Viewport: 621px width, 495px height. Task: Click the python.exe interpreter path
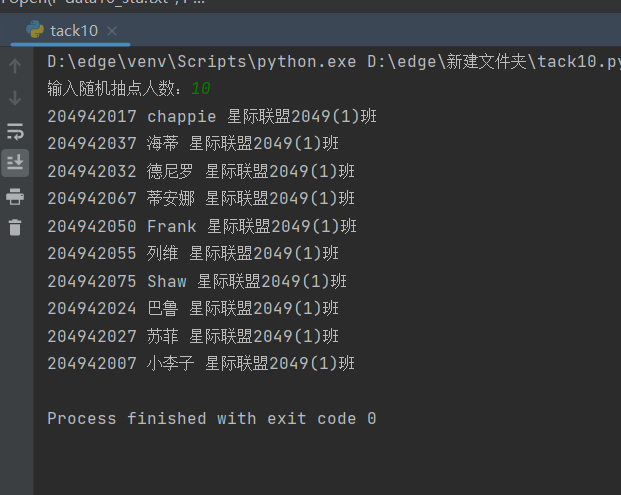pos(201,61)
